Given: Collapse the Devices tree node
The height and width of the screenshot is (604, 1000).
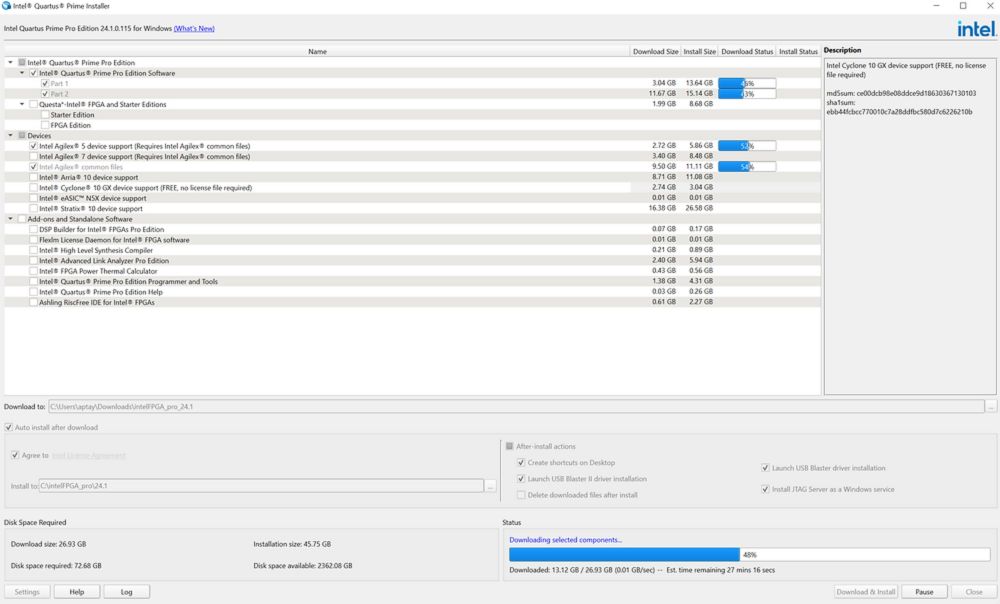Looking at the screenshot, I should pyautogui.click(x=10, y=136).
